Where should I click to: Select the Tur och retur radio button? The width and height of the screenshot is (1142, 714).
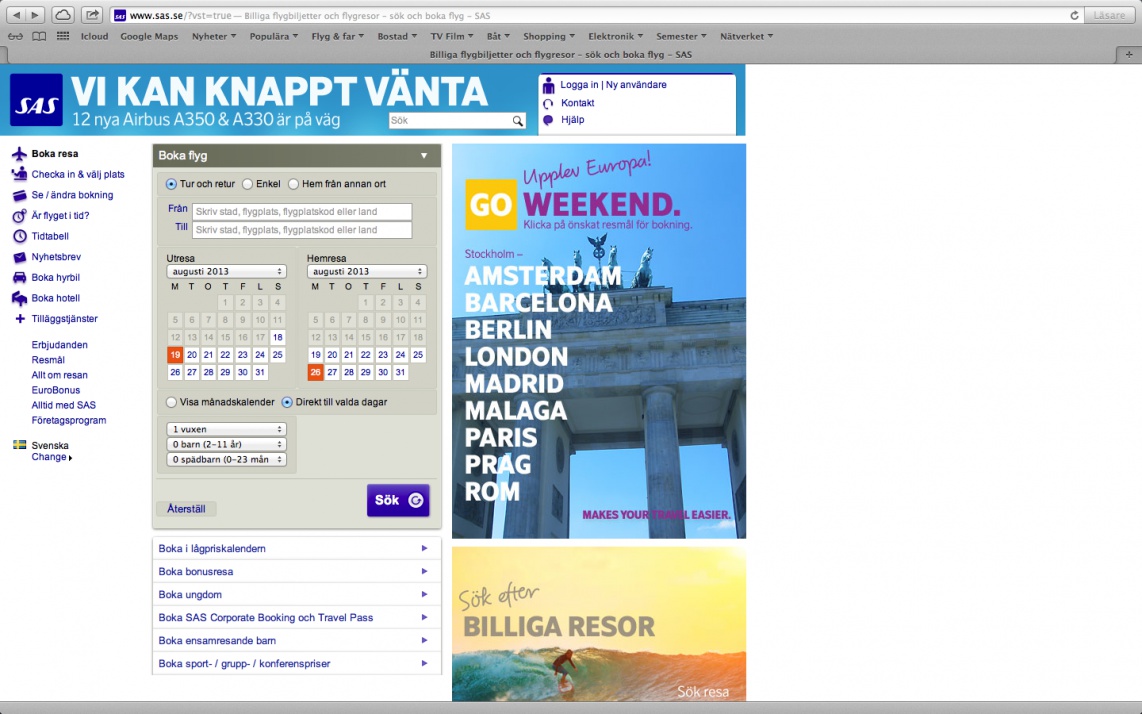pos(171,184)
